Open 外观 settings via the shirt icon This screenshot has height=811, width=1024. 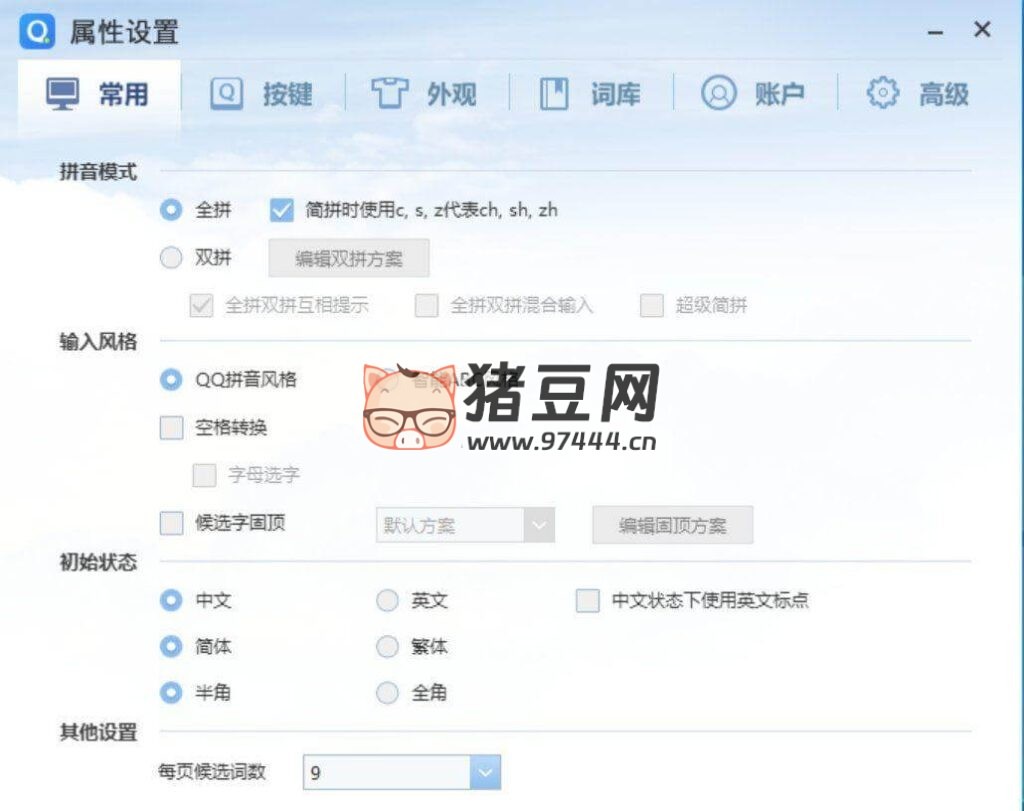390,92
